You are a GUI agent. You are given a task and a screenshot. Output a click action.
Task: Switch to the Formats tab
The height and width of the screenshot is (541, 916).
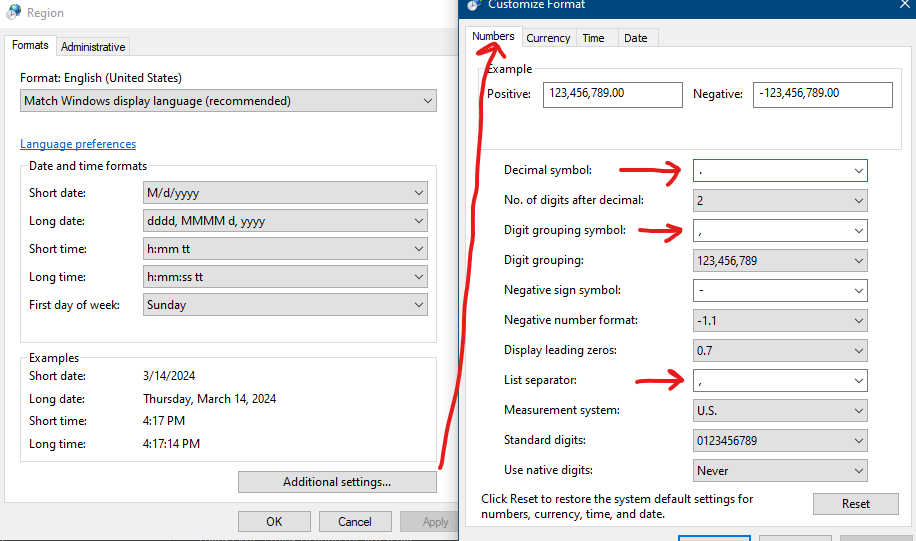point(30,46)
